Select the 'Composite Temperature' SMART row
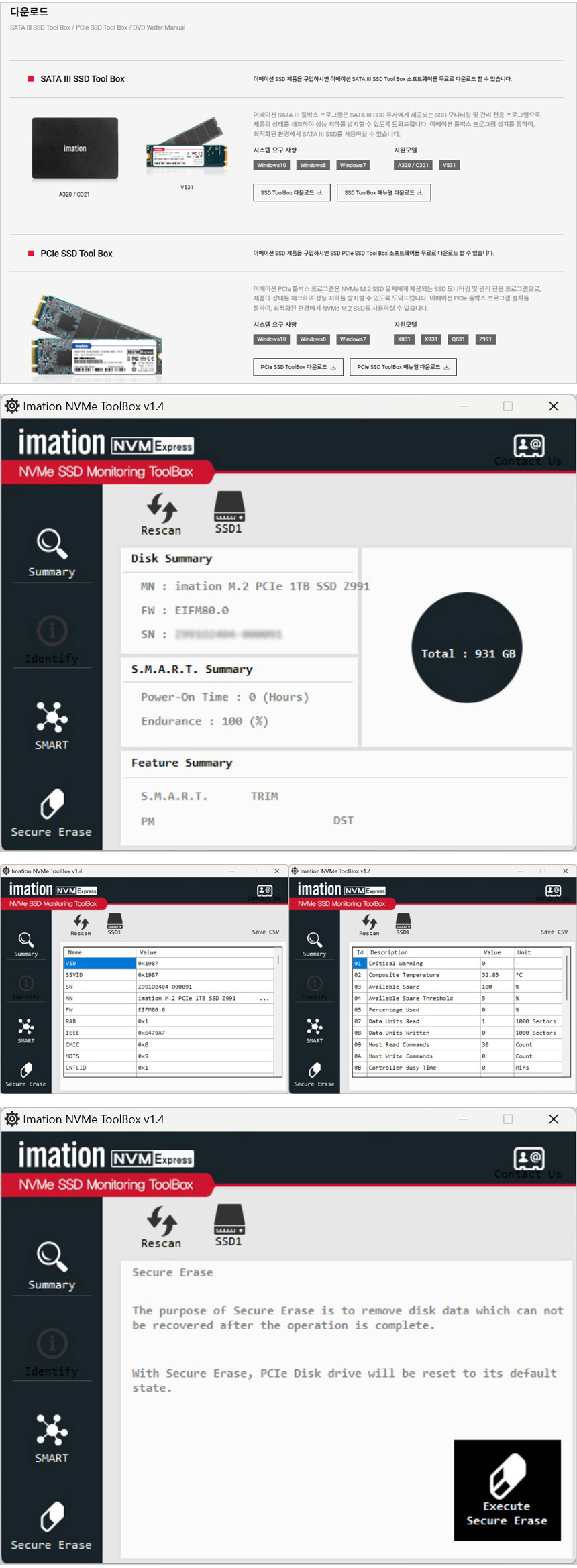 point(458,975)
